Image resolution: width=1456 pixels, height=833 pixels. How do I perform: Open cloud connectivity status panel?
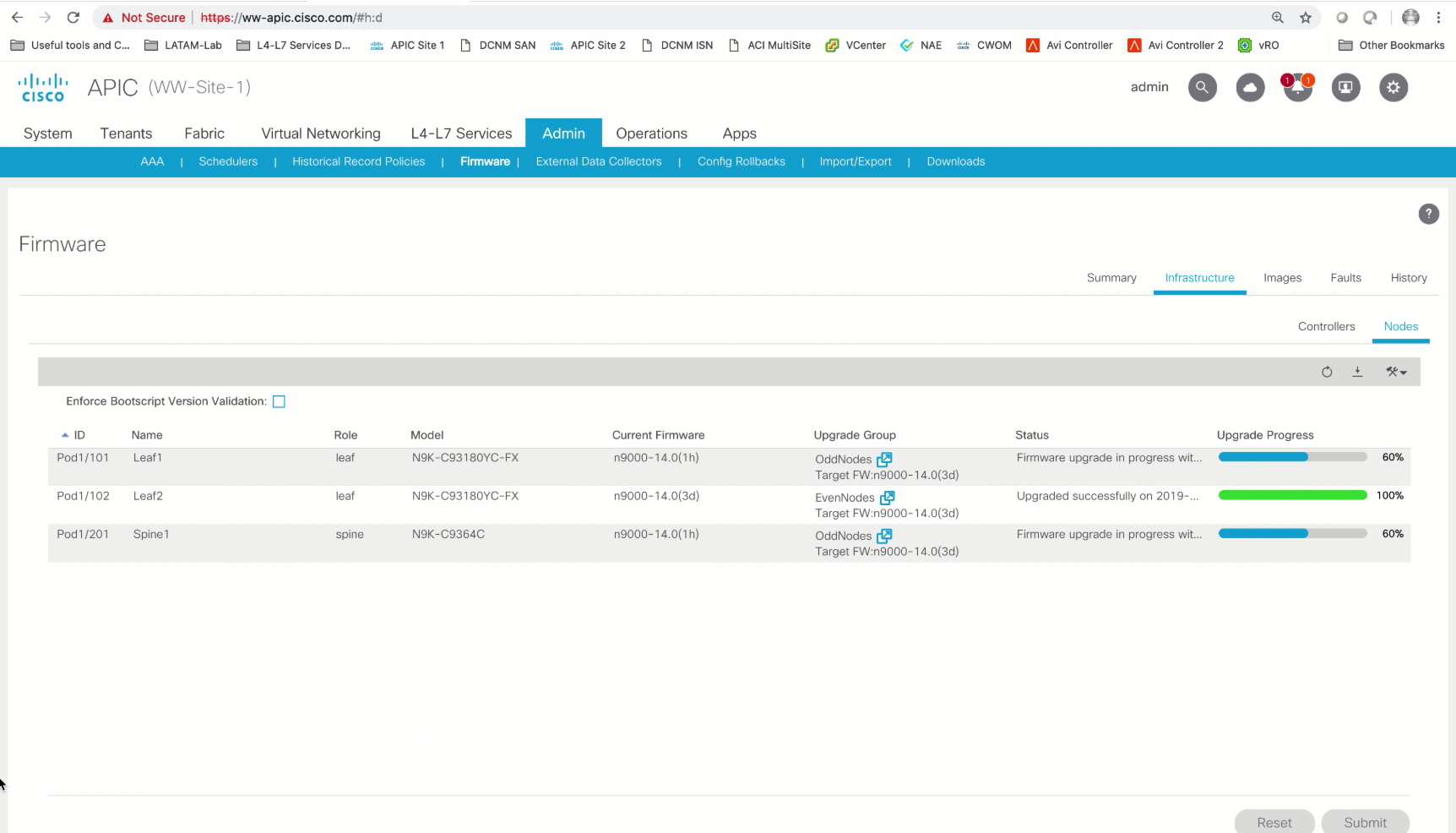[1250, 87]
